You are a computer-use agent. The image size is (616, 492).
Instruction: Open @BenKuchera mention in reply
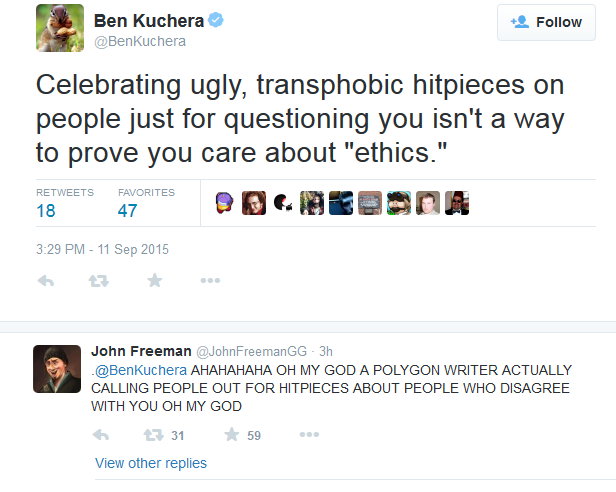(x=141, y=370)
